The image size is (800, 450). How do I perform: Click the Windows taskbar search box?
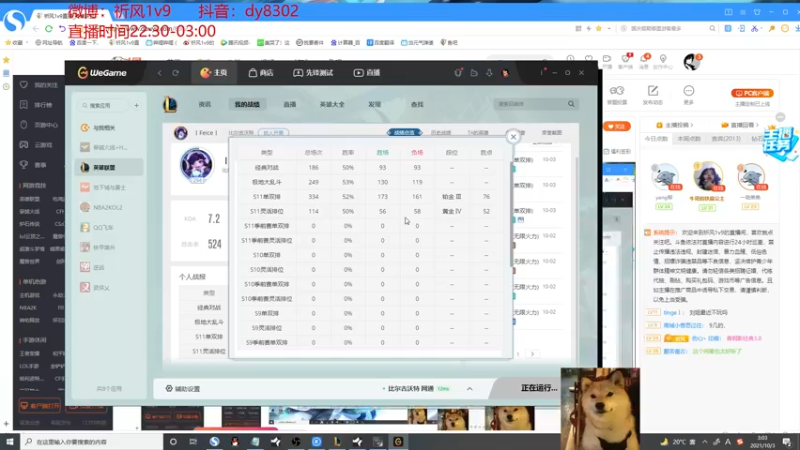click(x=92, y=441)
